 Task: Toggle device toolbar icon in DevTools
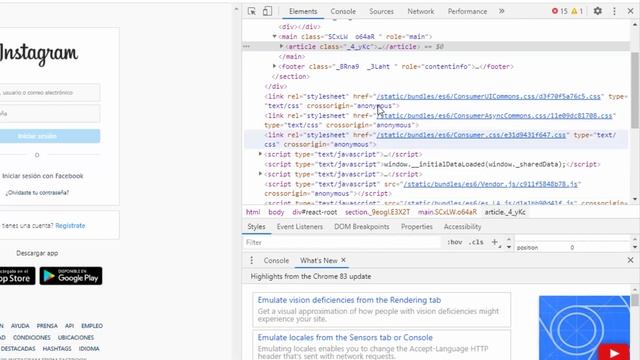pyautogui.click(x=267, y=11)
